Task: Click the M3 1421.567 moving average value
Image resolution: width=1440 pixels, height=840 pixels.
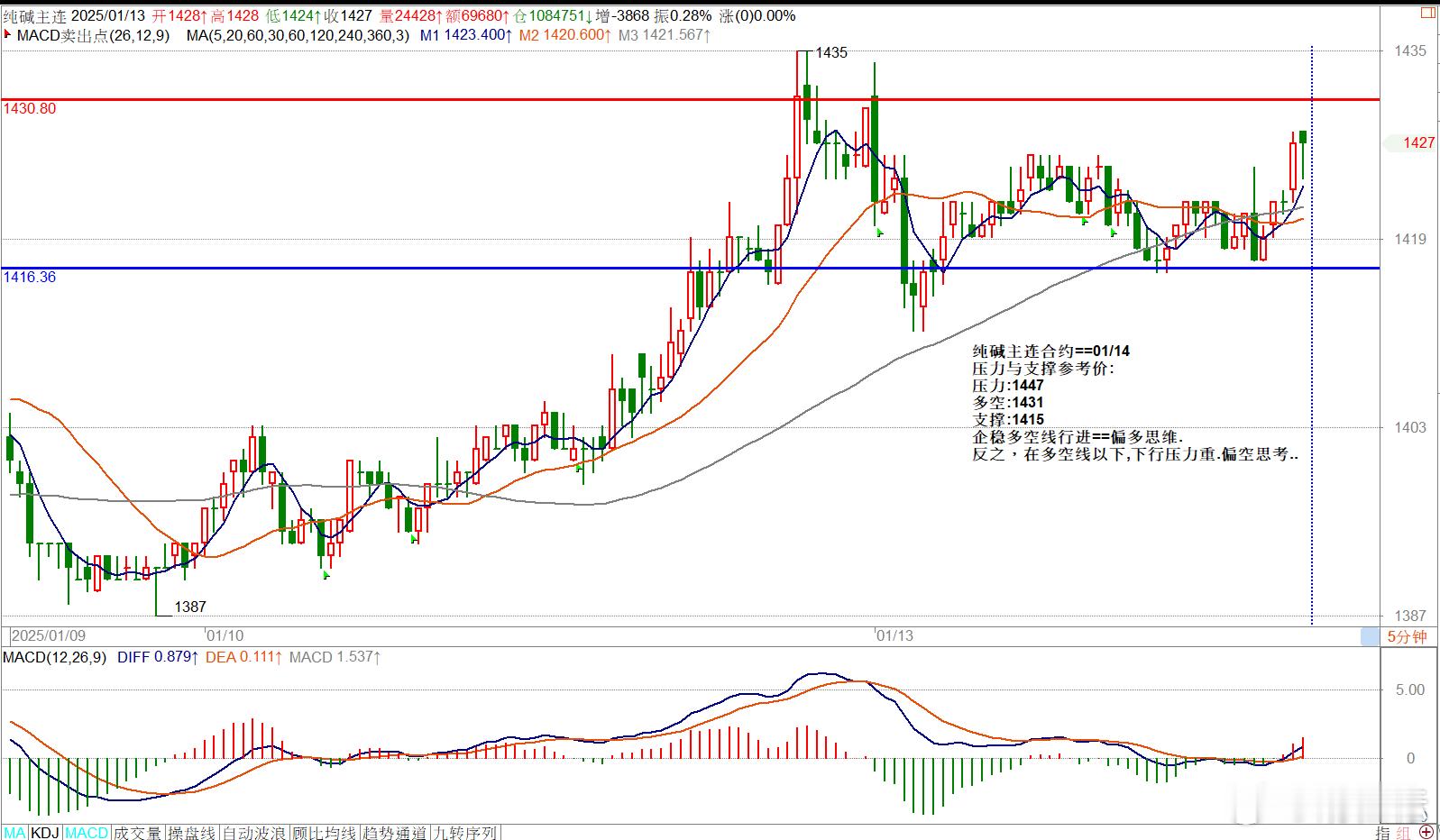Action: (665, 36)
